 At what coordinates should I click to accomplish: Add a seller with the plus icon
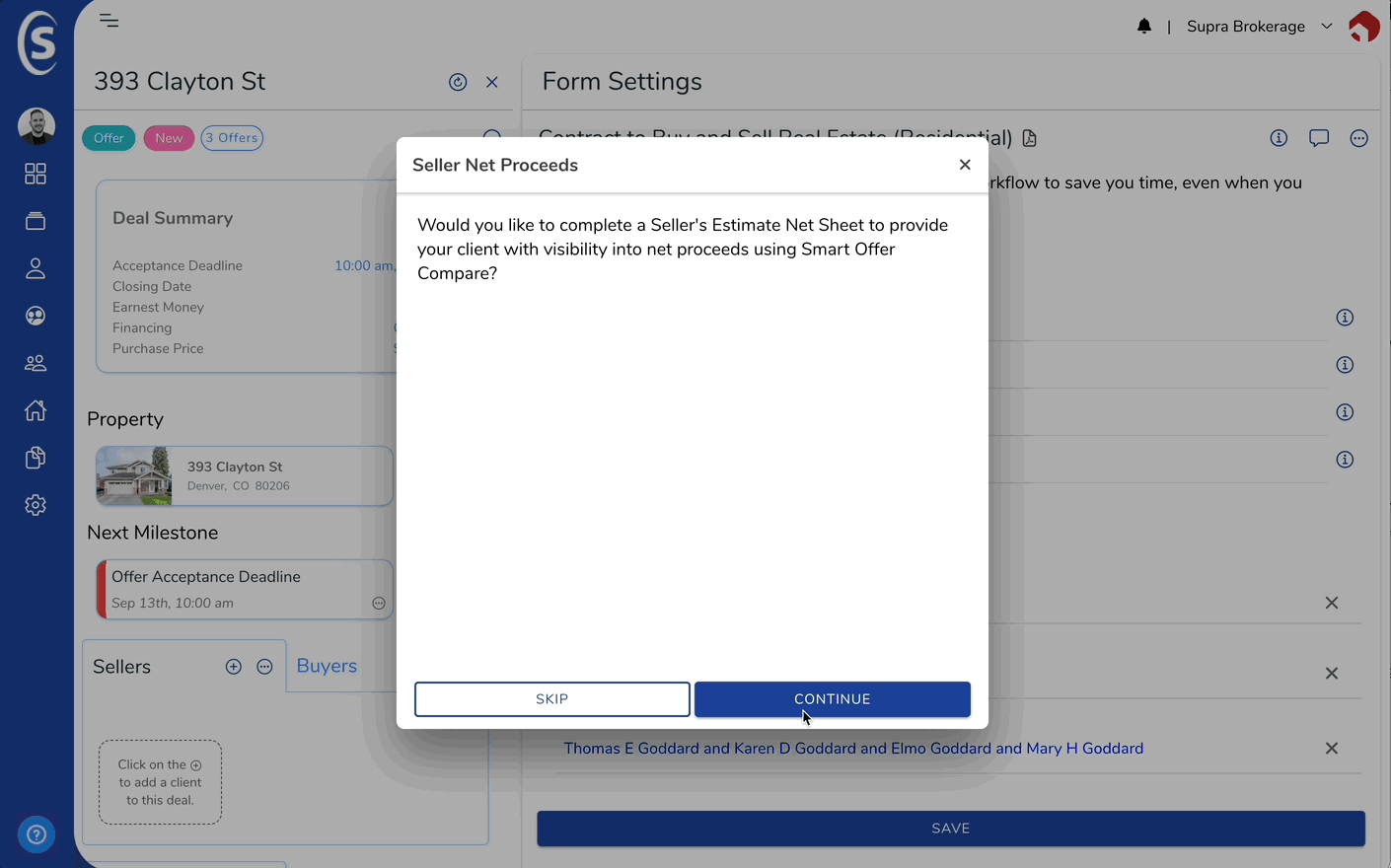click(234, 667)
